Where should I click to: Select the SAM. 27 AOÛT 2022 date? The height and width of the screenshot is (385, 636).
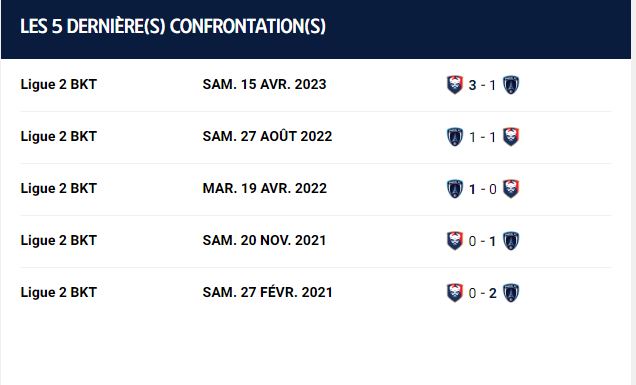click(267, 136)
